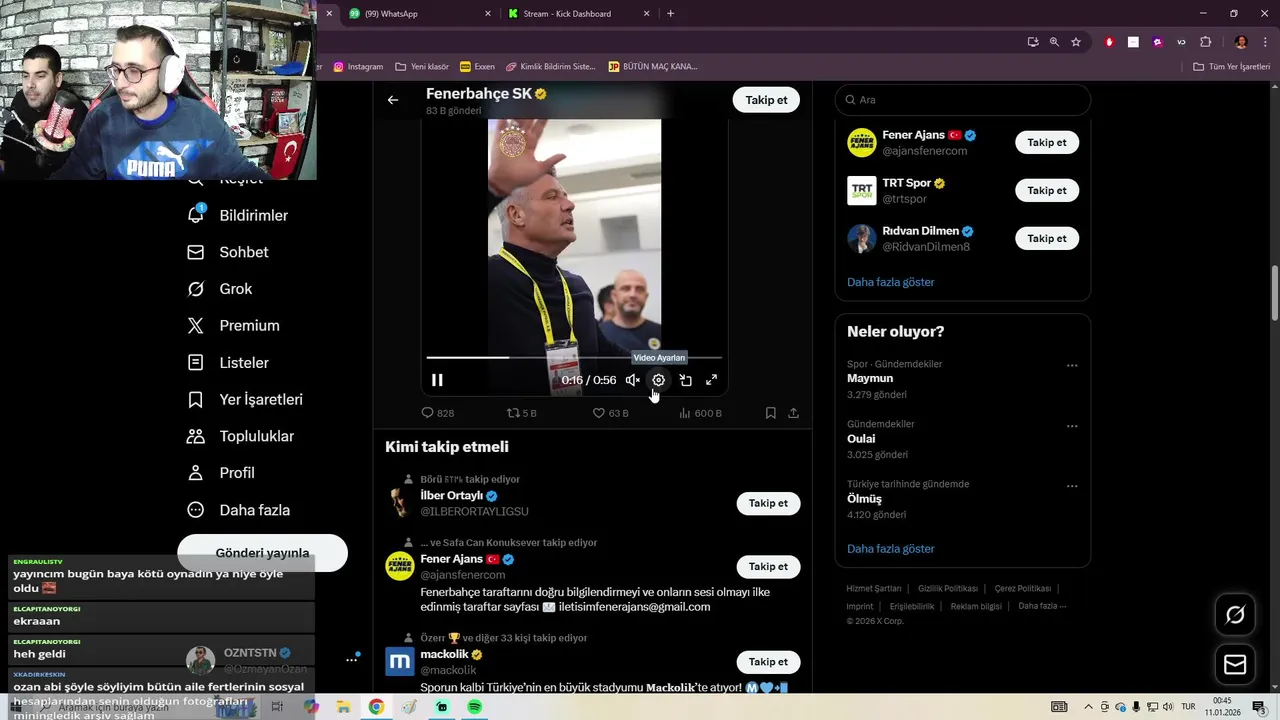Open options menu for Oulai trend
The image size is (1280, 720).
pyautogui.click(x=1072, y=426)
